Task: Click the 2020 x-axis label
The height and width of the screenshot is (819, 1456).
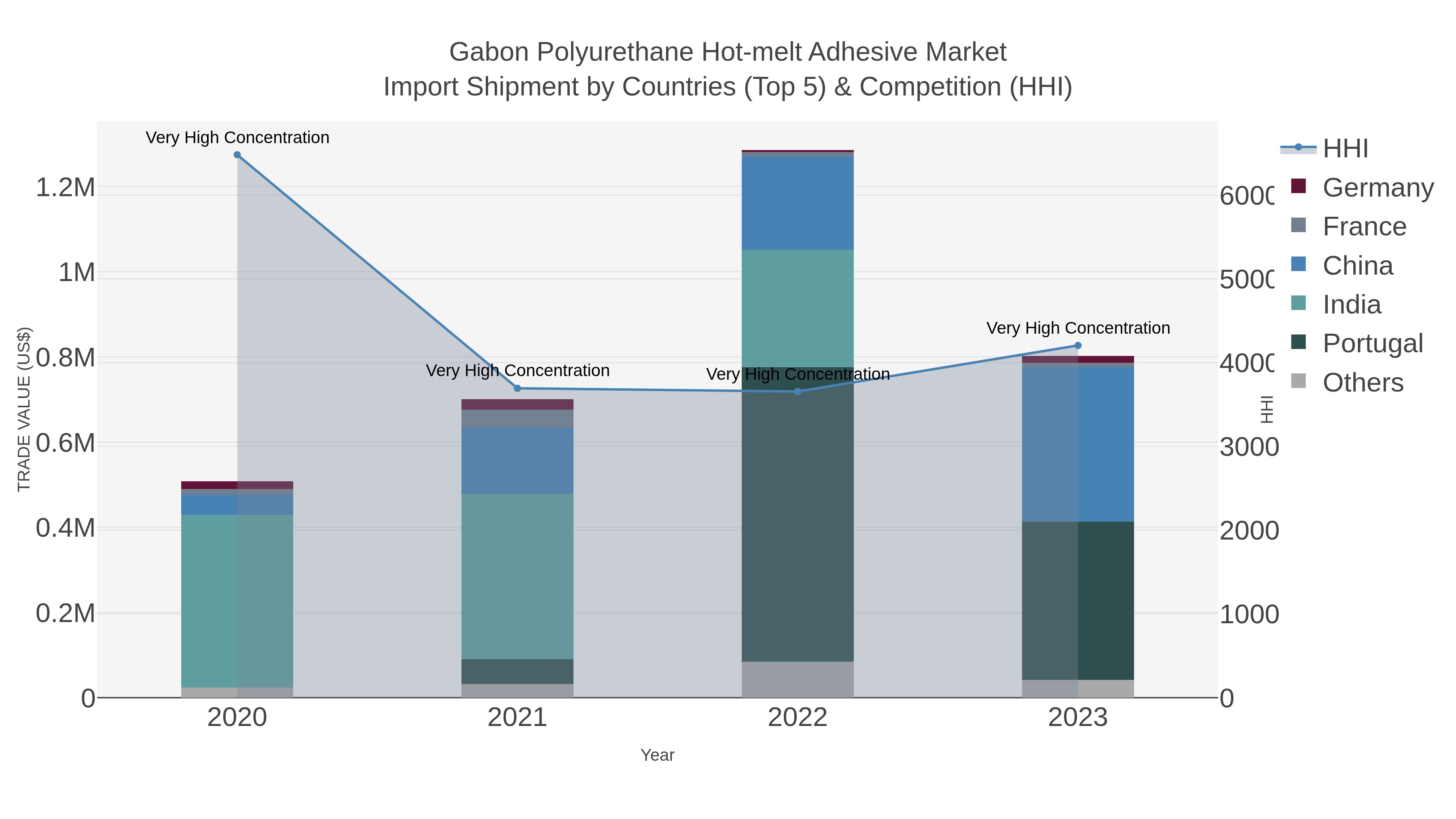Action: (x=237, y=717)
